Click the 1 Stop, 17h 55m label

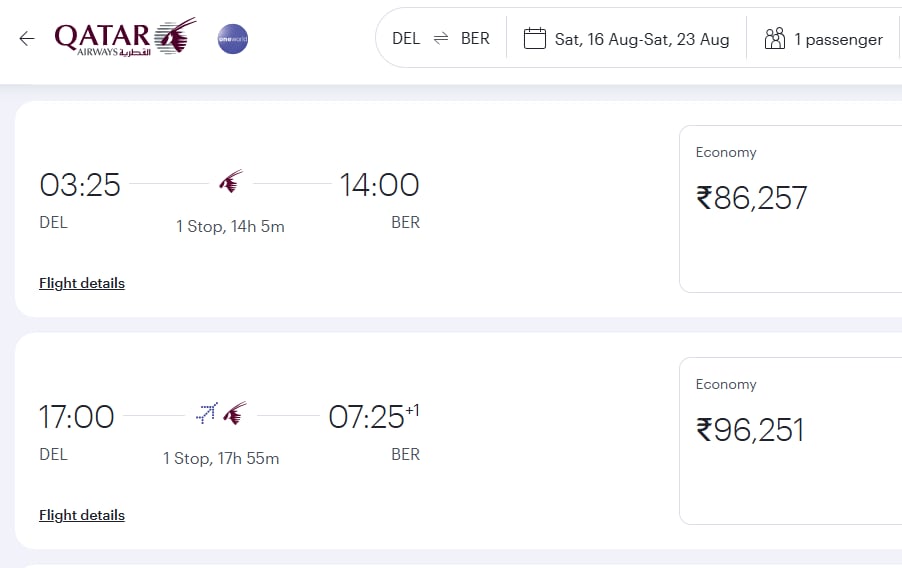(221, 458)
